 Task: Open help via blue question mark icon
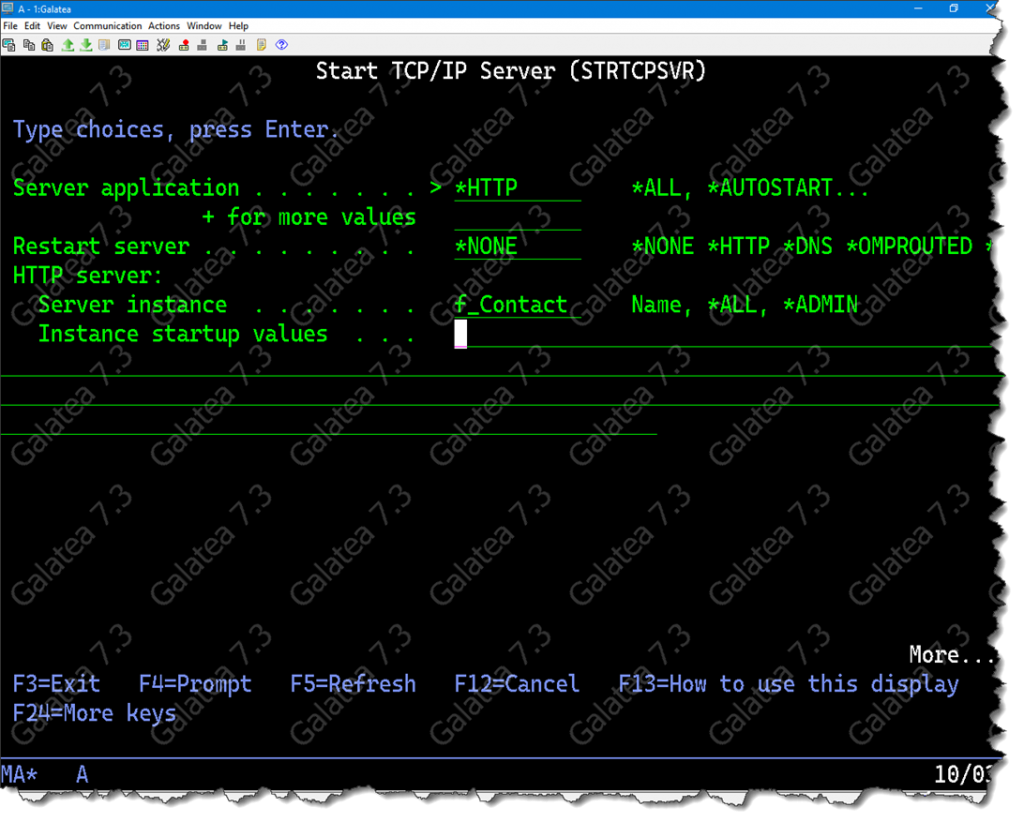(281, 44)
